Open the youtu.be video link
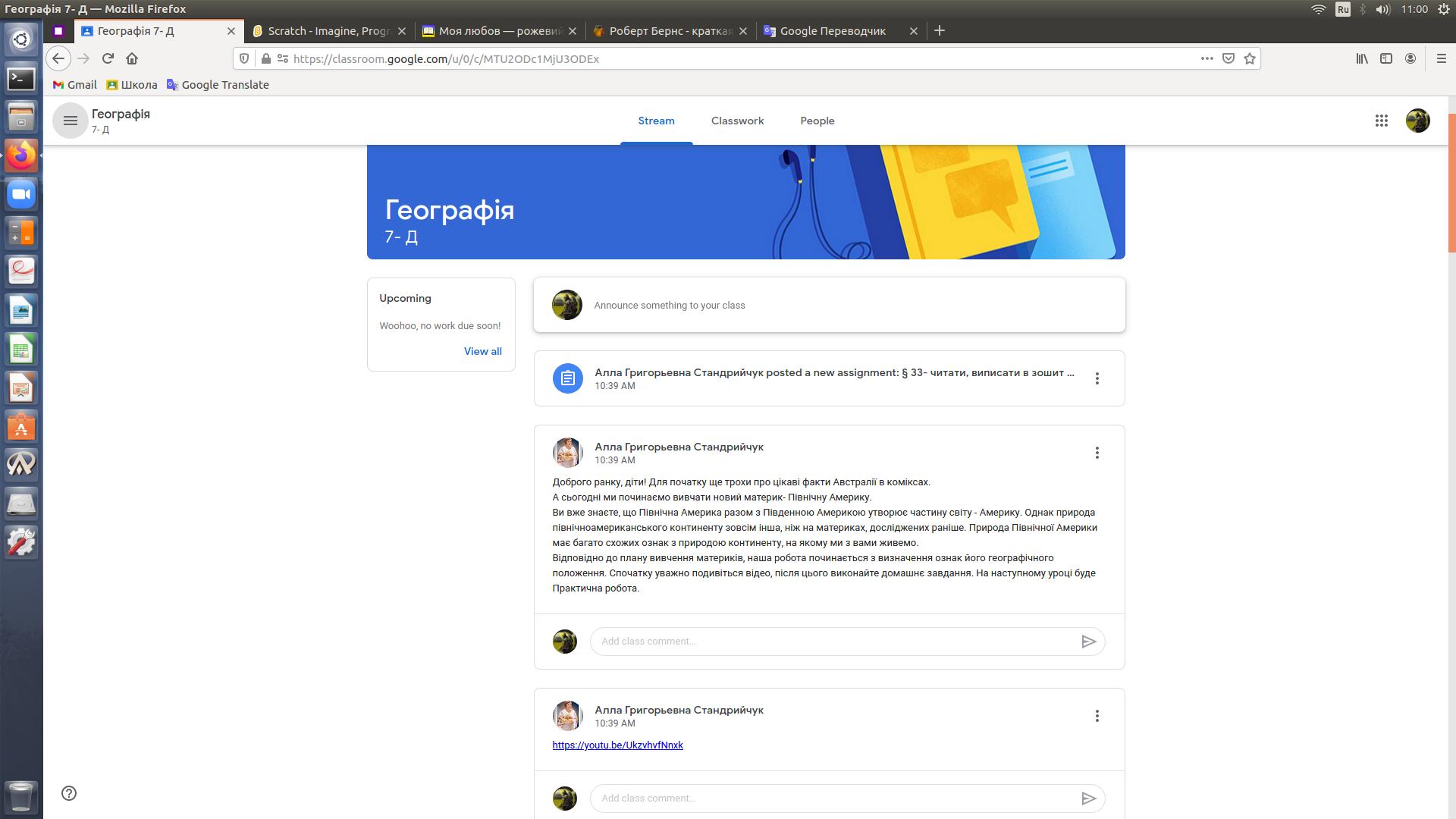This screenshot has height=819, width=1456. [617, 745]
